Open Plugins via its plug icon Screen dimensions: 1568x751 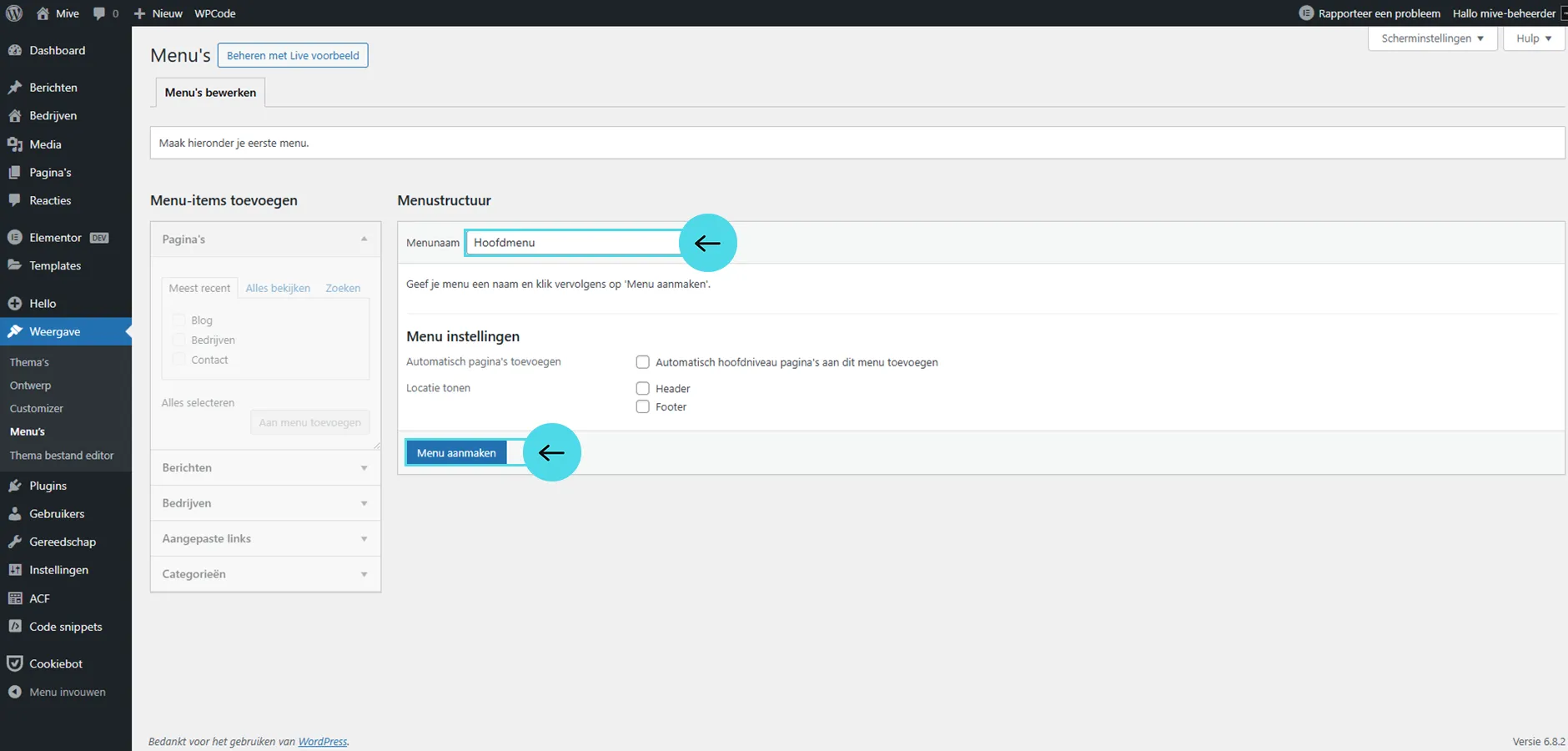[x=15, y=486]
